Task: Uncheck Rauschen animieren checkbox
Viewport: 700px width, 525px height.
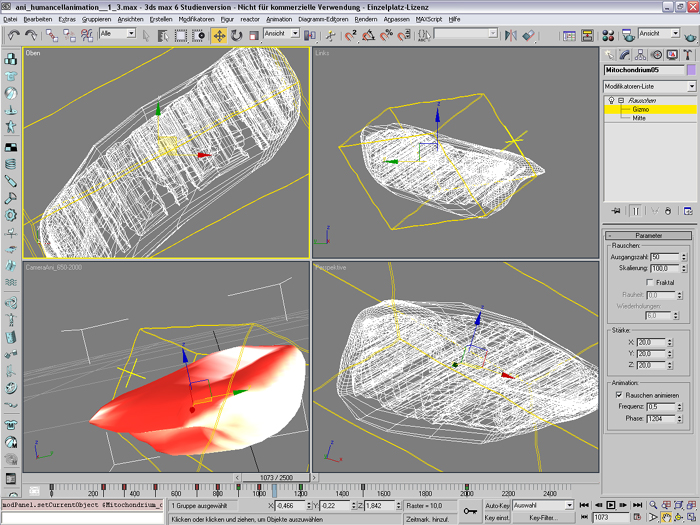Action: [619, 395]
